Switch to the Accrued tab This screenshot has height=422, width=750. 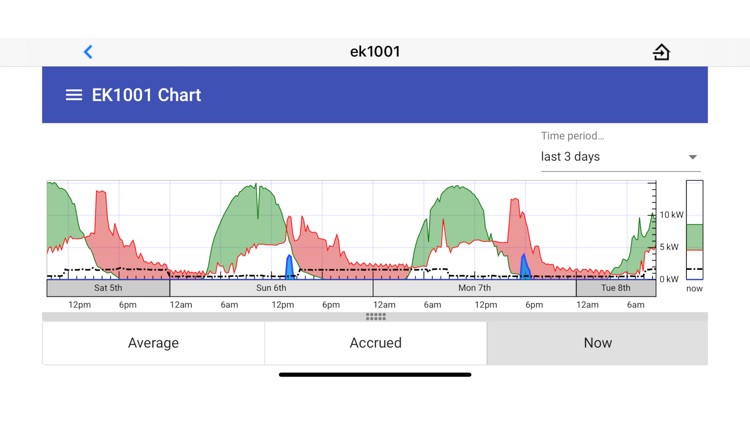(x=375, y=343)
